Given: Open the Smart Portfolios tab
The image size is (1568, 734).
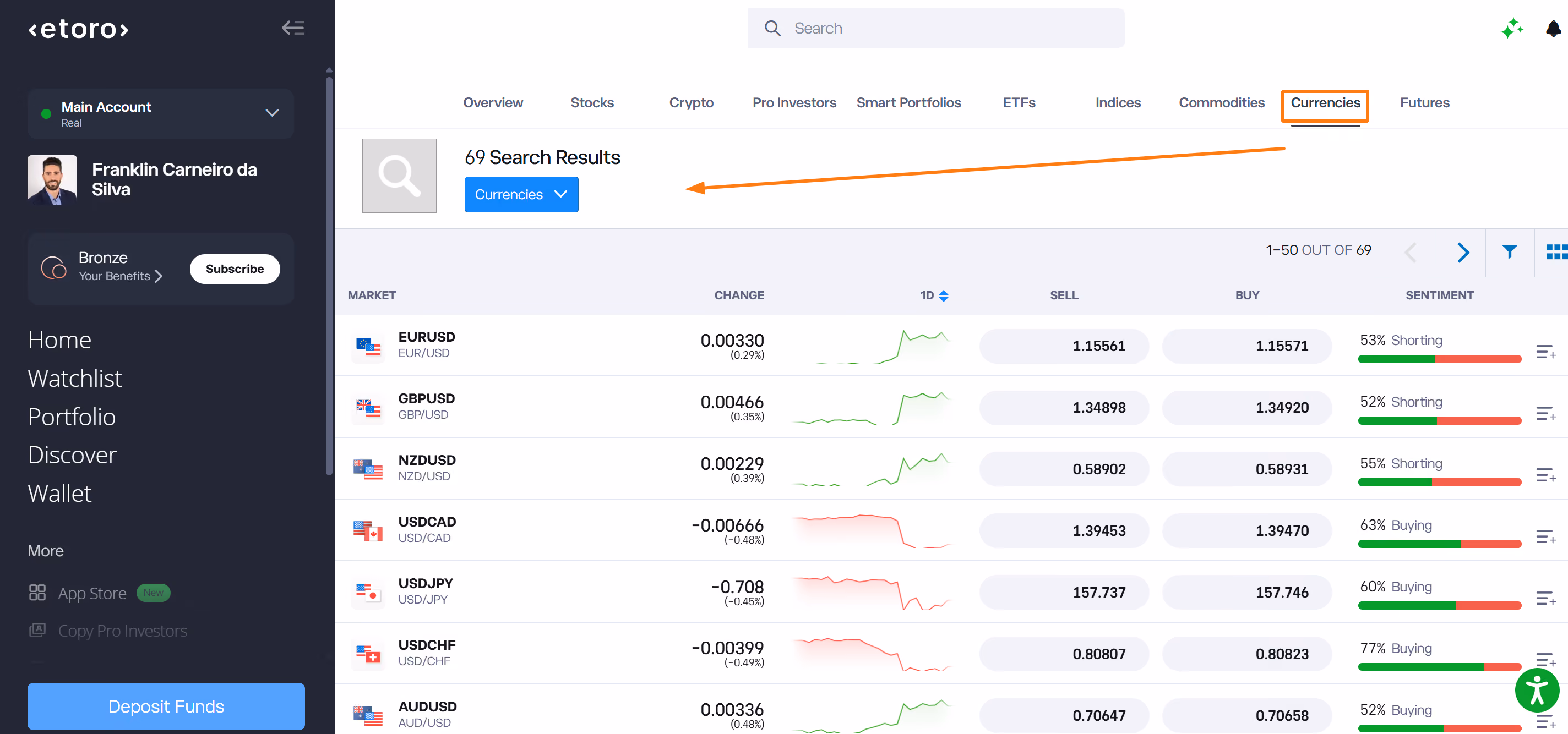Looking at the screenshot, I should 908,103.
